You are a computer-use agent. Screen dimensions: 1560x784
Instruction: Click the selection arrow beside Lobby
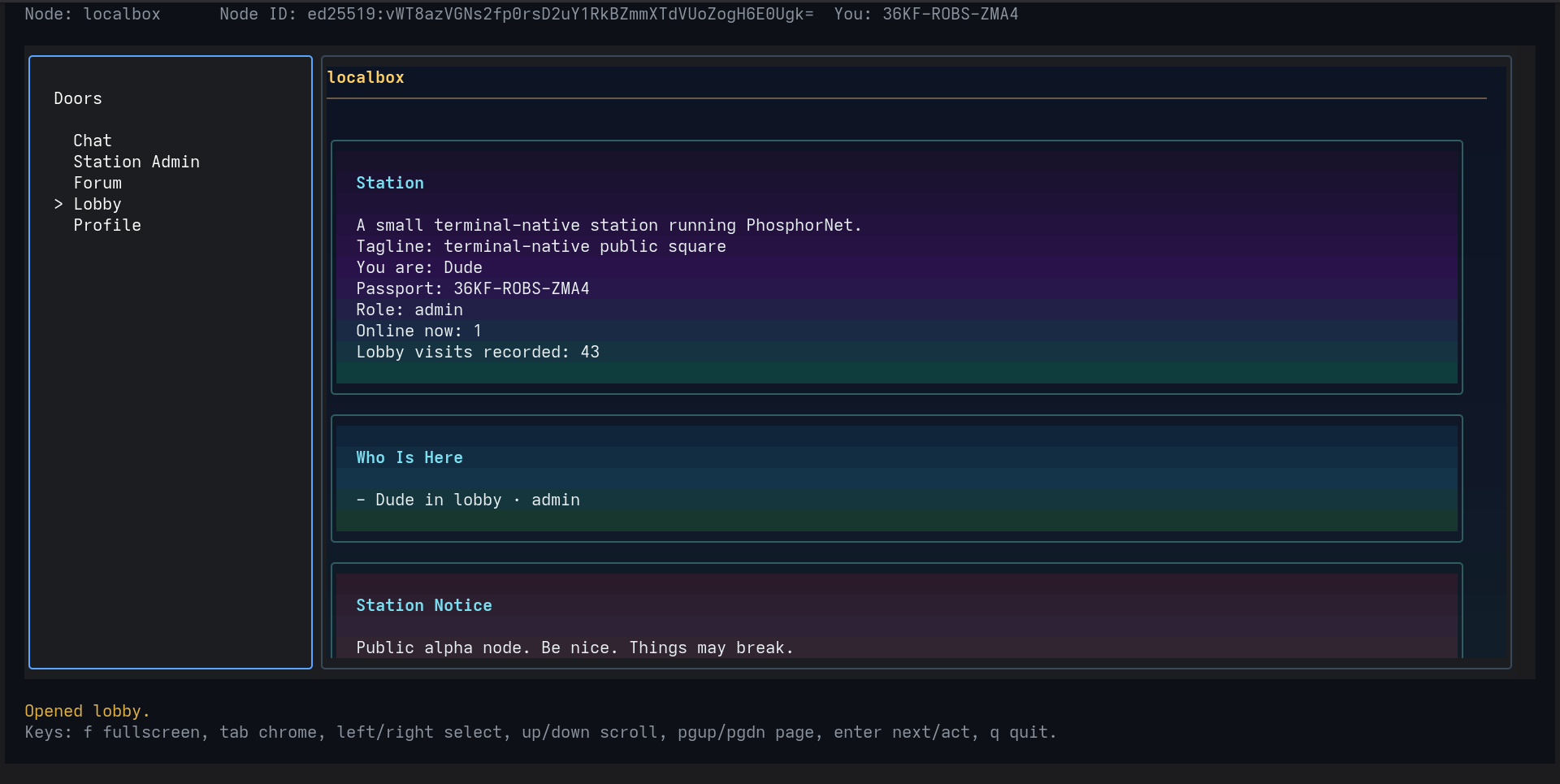(58, 204)
